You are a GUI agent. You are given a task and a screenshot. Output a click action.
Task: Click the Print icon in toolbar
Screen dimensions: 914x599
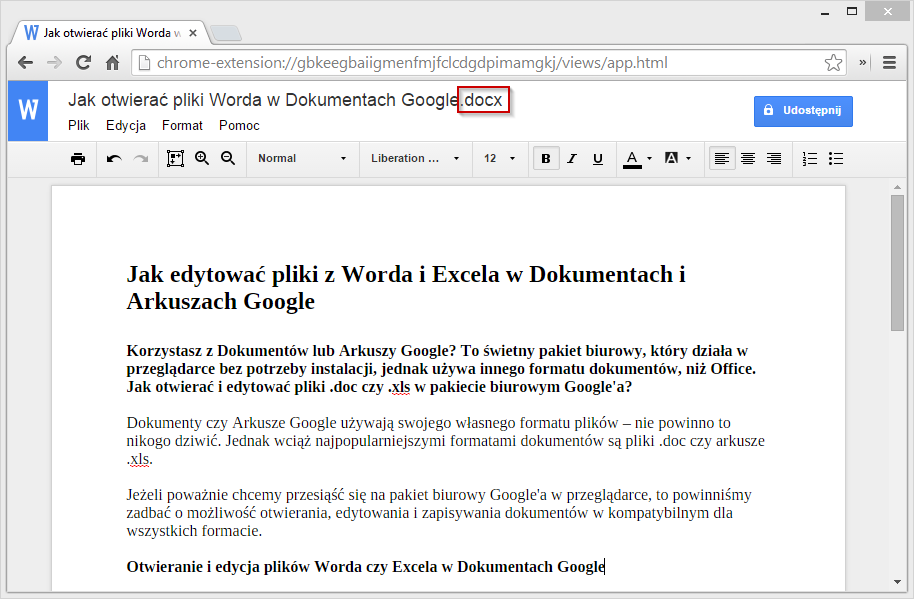pyautogui.click(x=78, y=158)
